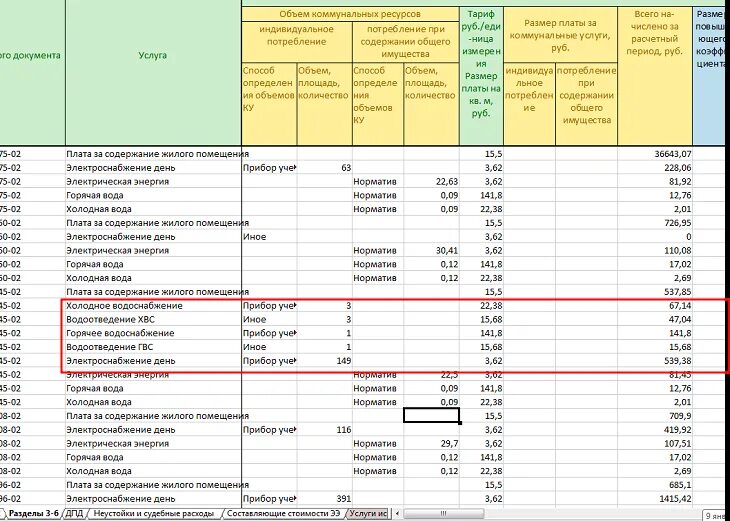This screenshot has width=730, height=521.
Task: Select the Составляющие стоимости ЭЭ sheet tab
Action: click(x=284, y=514)
